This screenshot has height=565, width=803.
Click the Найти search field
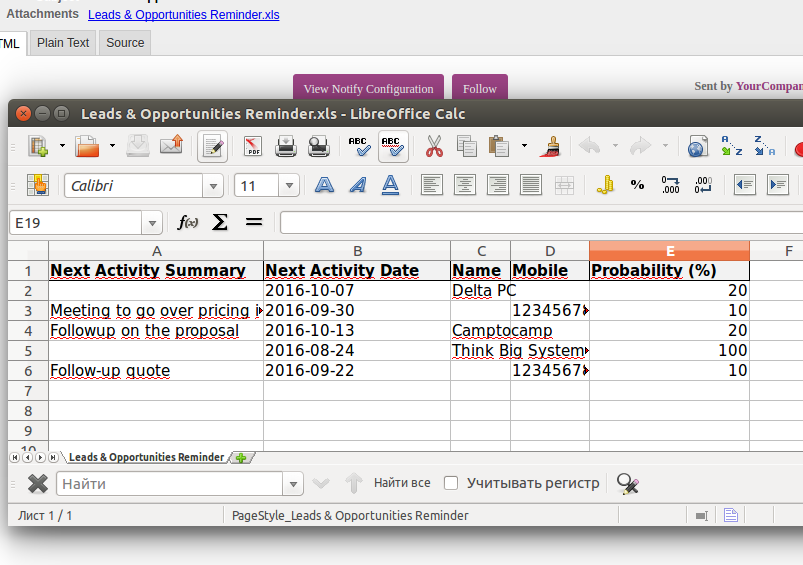point(170,484)
